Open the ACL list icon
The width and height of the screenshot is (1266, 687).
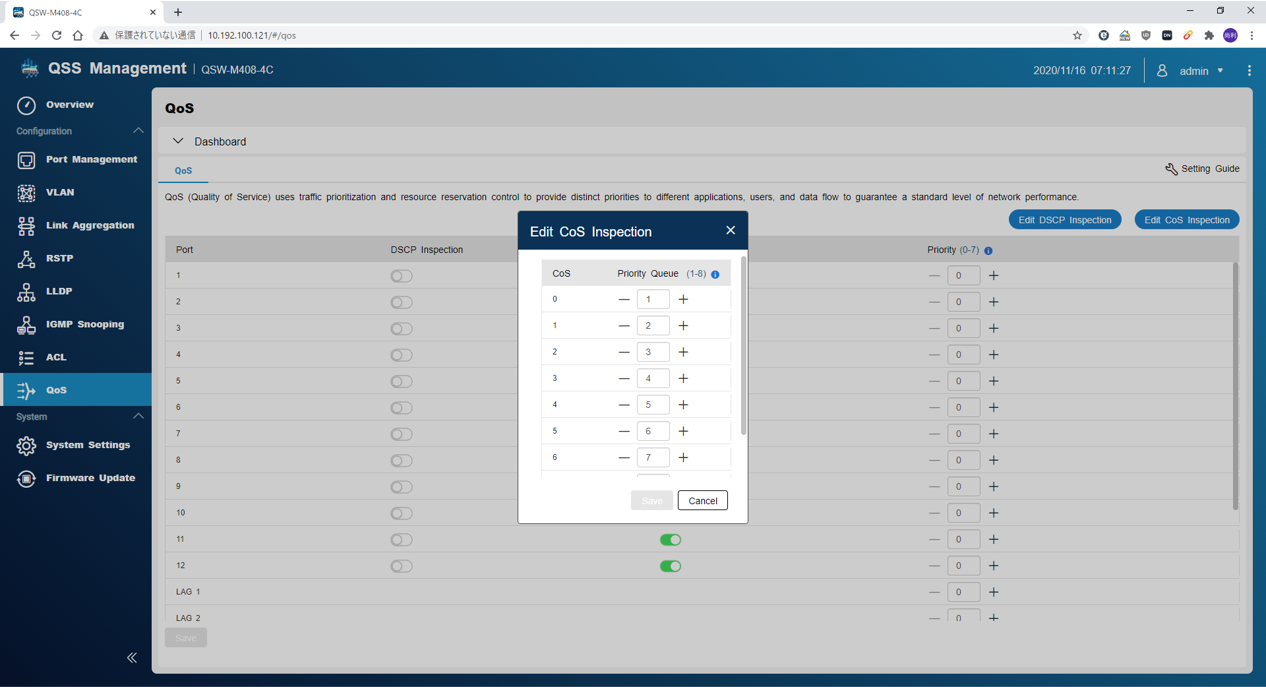[x=26, y=358]
